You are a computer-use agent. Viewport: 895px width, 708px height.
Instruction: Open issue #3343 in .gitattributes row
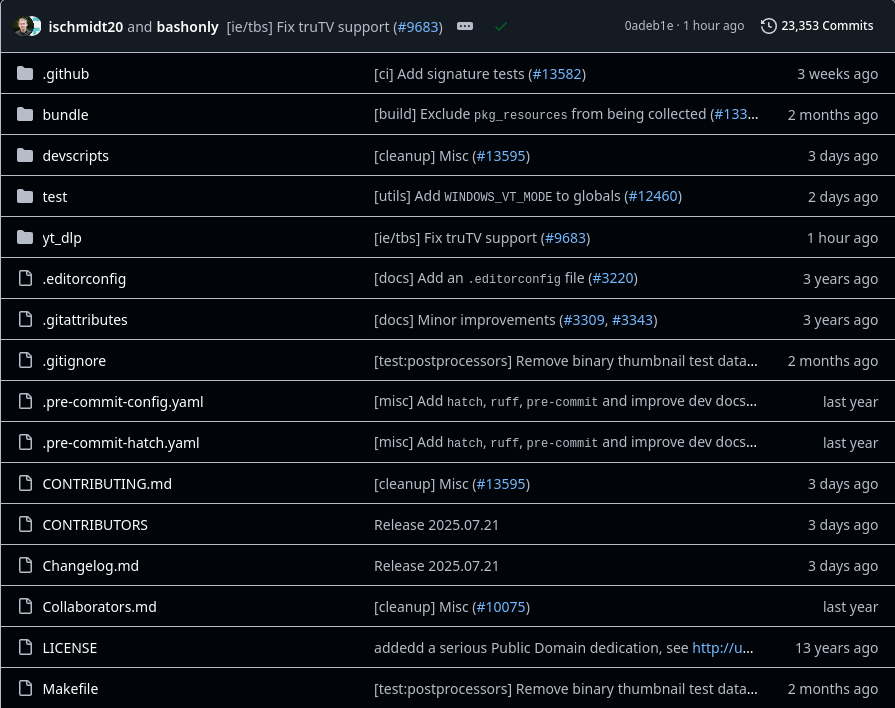tap(632, 320)
